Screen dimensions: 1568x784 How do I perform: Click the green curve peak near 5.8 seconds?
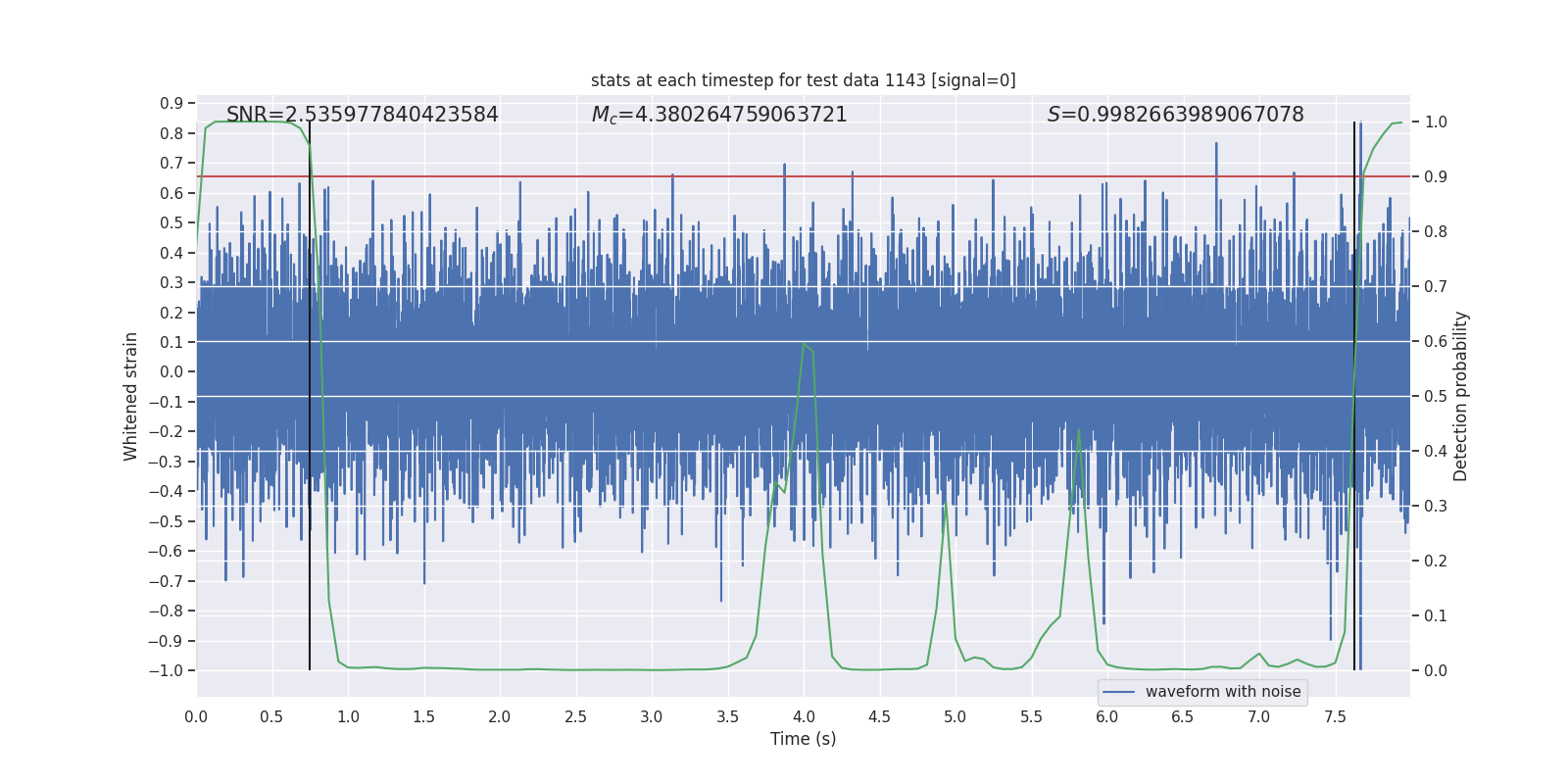[1079, 429]
